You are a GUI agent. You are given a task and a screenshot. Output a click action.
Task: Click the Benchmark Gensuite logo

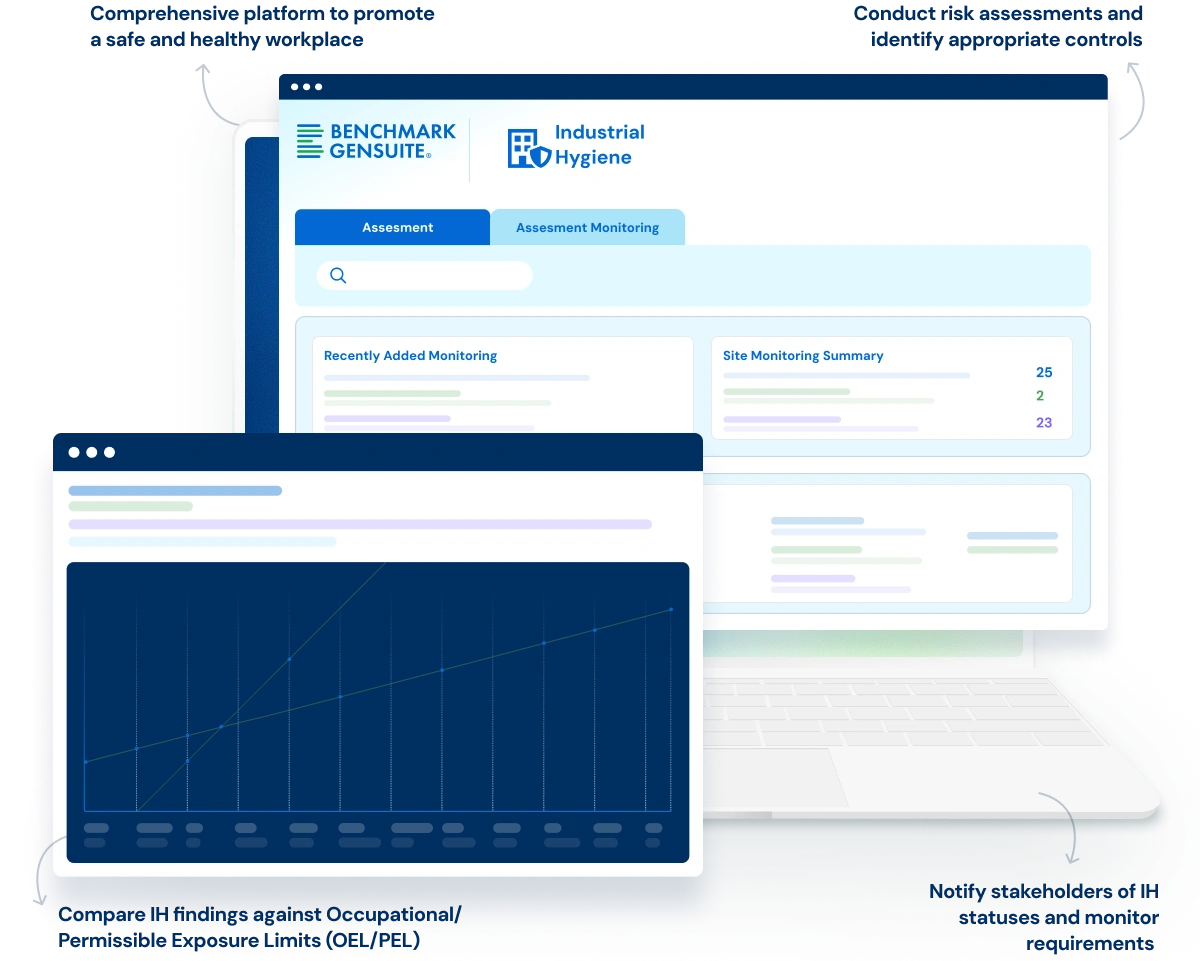pos(376,142)
